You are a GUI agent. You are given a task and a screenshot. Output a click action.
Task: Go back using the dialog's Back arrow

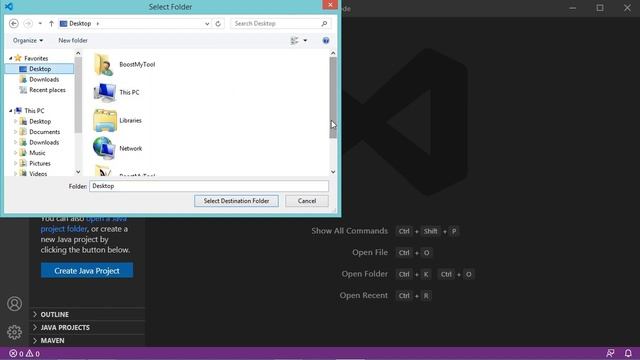[14, 24]
